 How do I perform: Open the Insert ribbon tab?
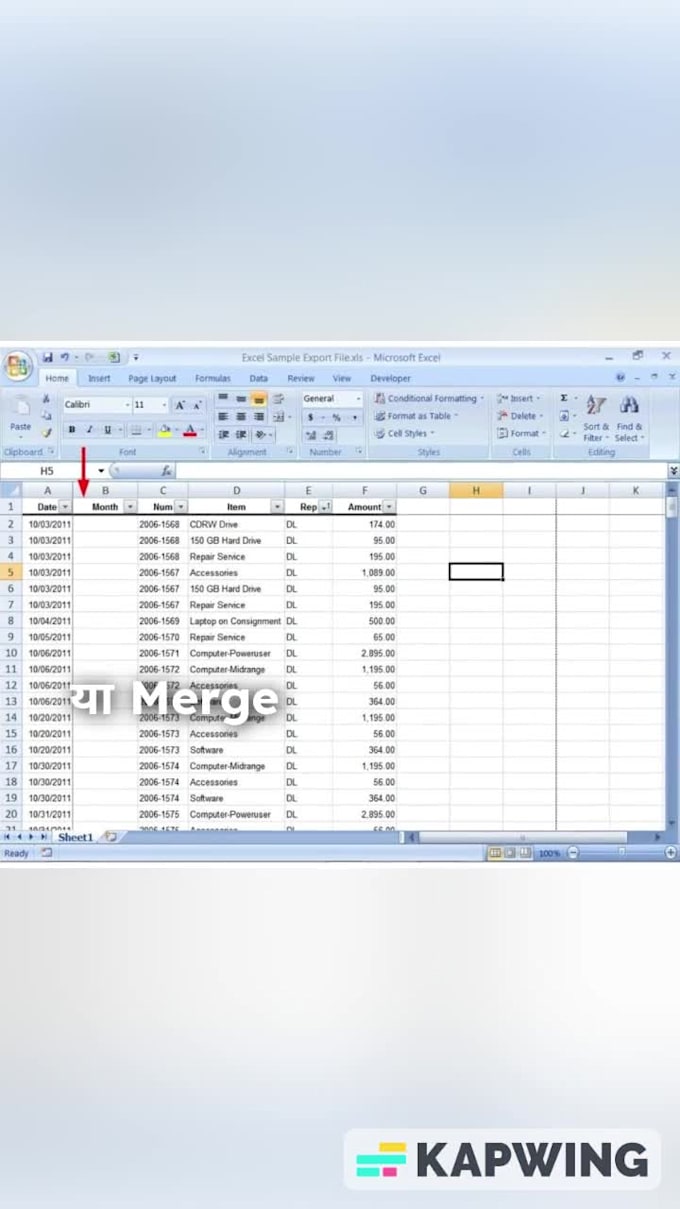(99, 378)
